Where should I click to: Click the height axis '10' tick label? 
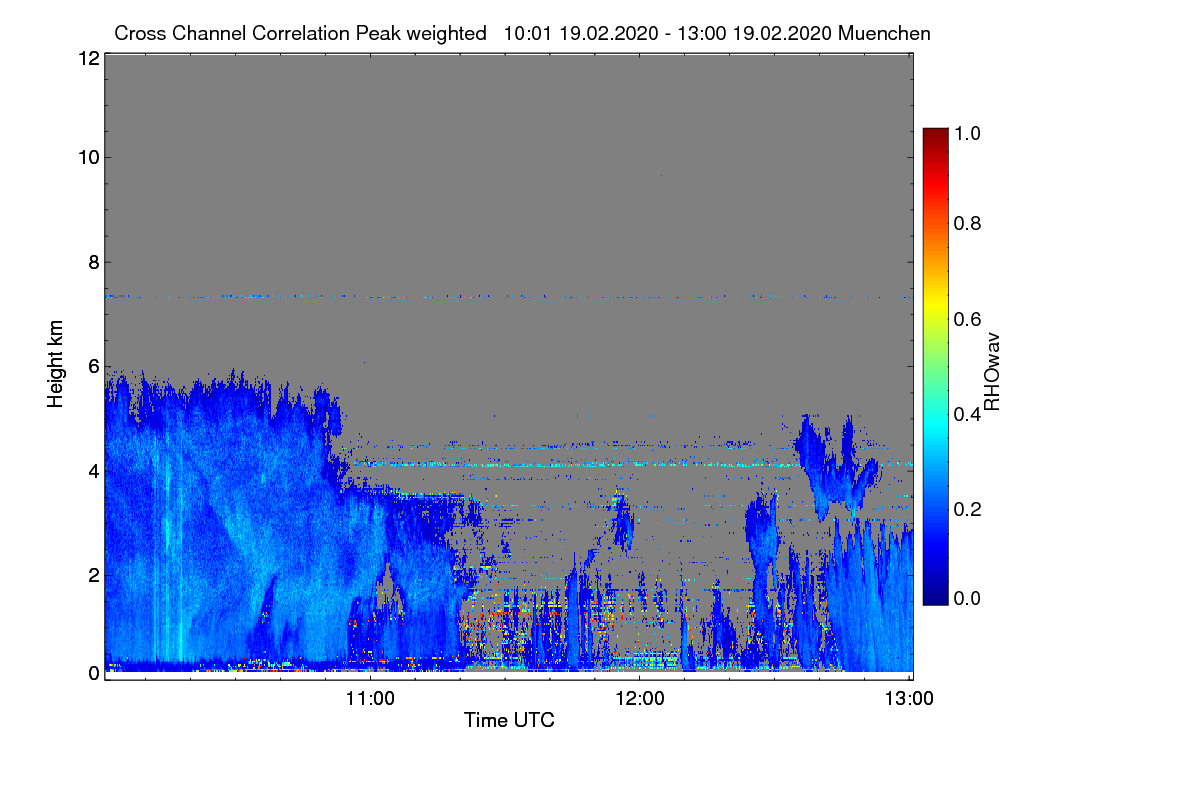click(87, 157)
